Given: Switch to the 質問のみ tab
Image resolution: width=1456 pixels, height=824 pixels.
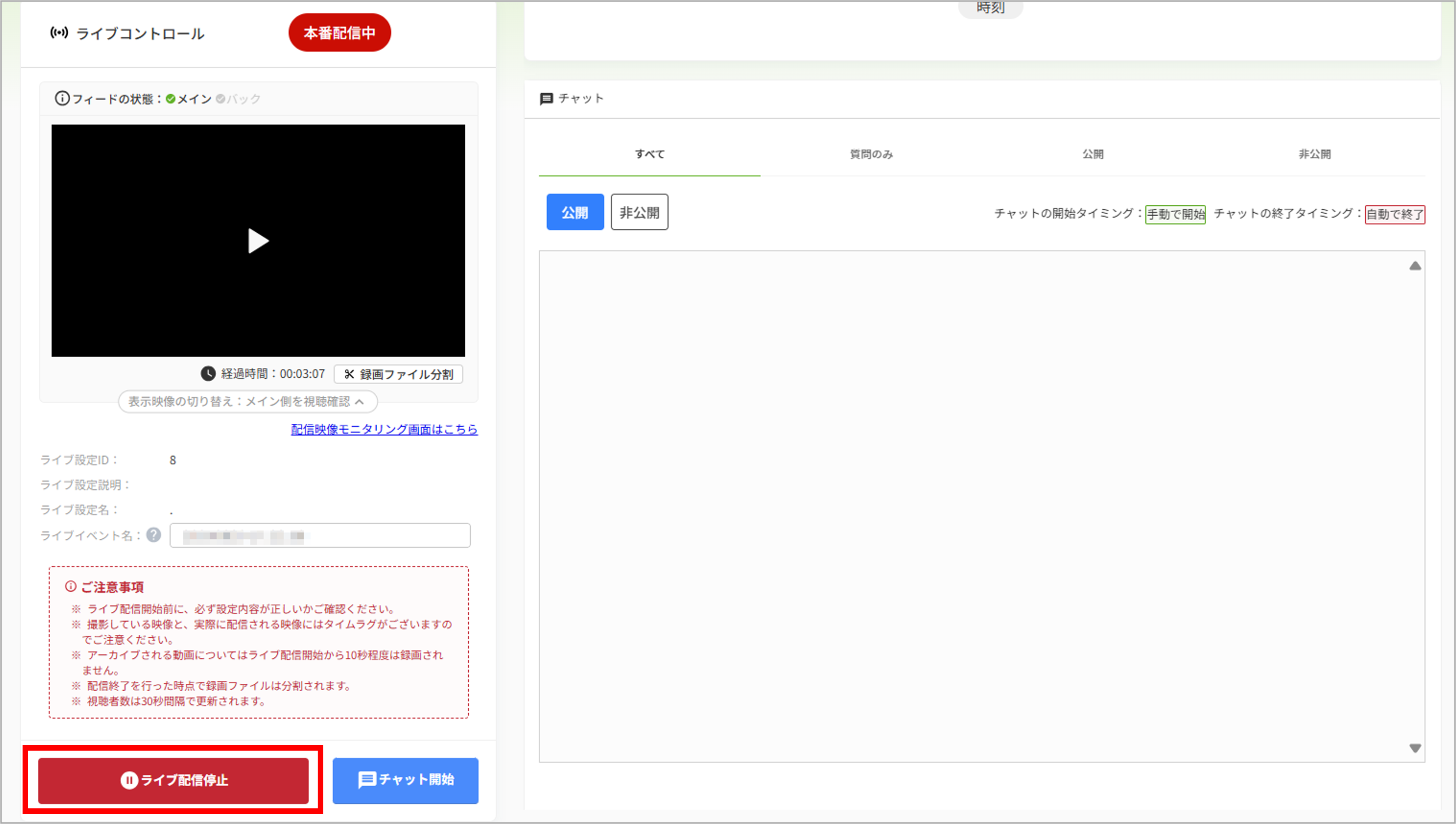Looking at the screenshot, I should [x=871, y=154].
